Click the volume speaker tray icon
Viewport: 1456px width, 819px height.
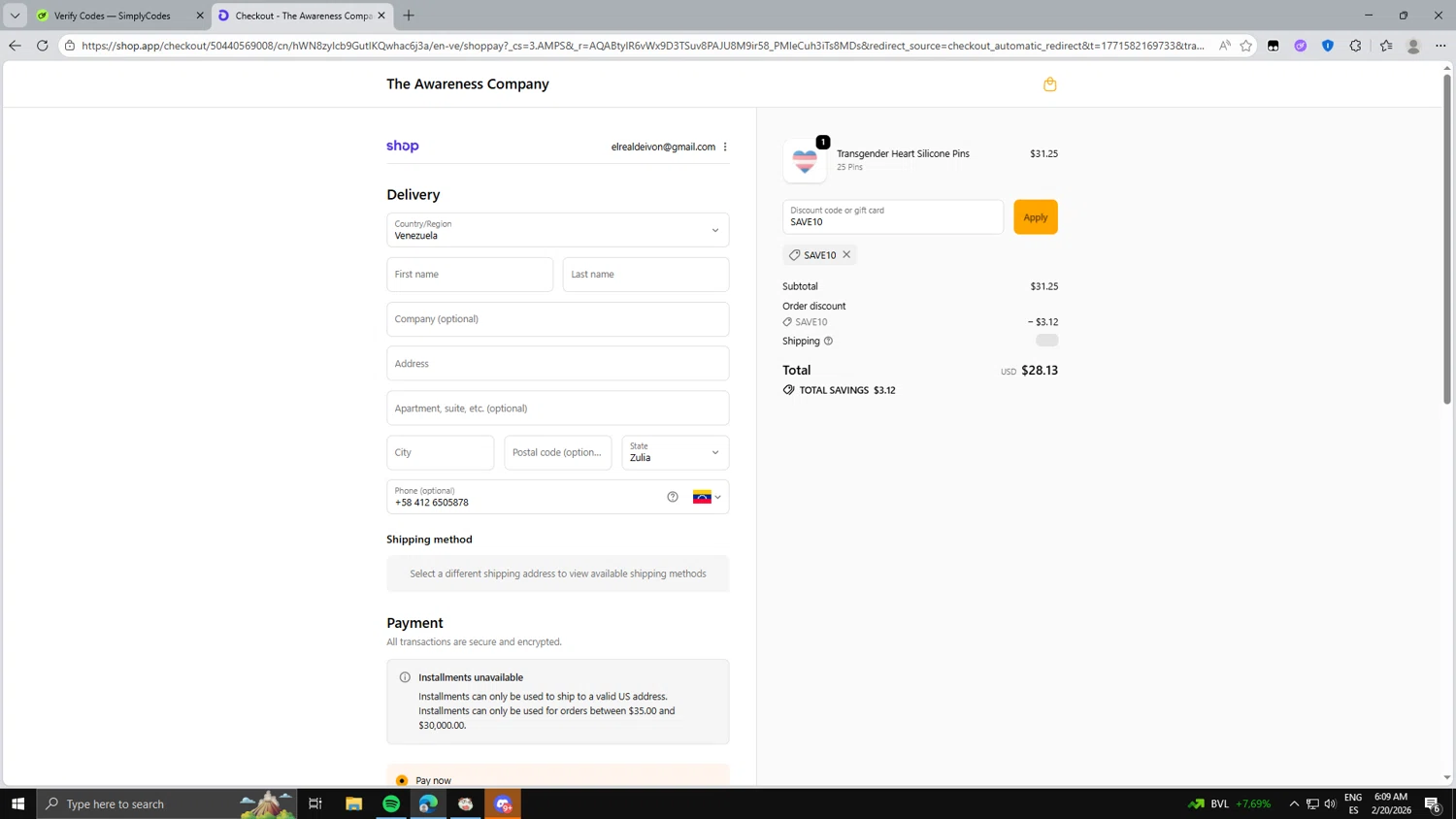click(x=1330, y=803)
